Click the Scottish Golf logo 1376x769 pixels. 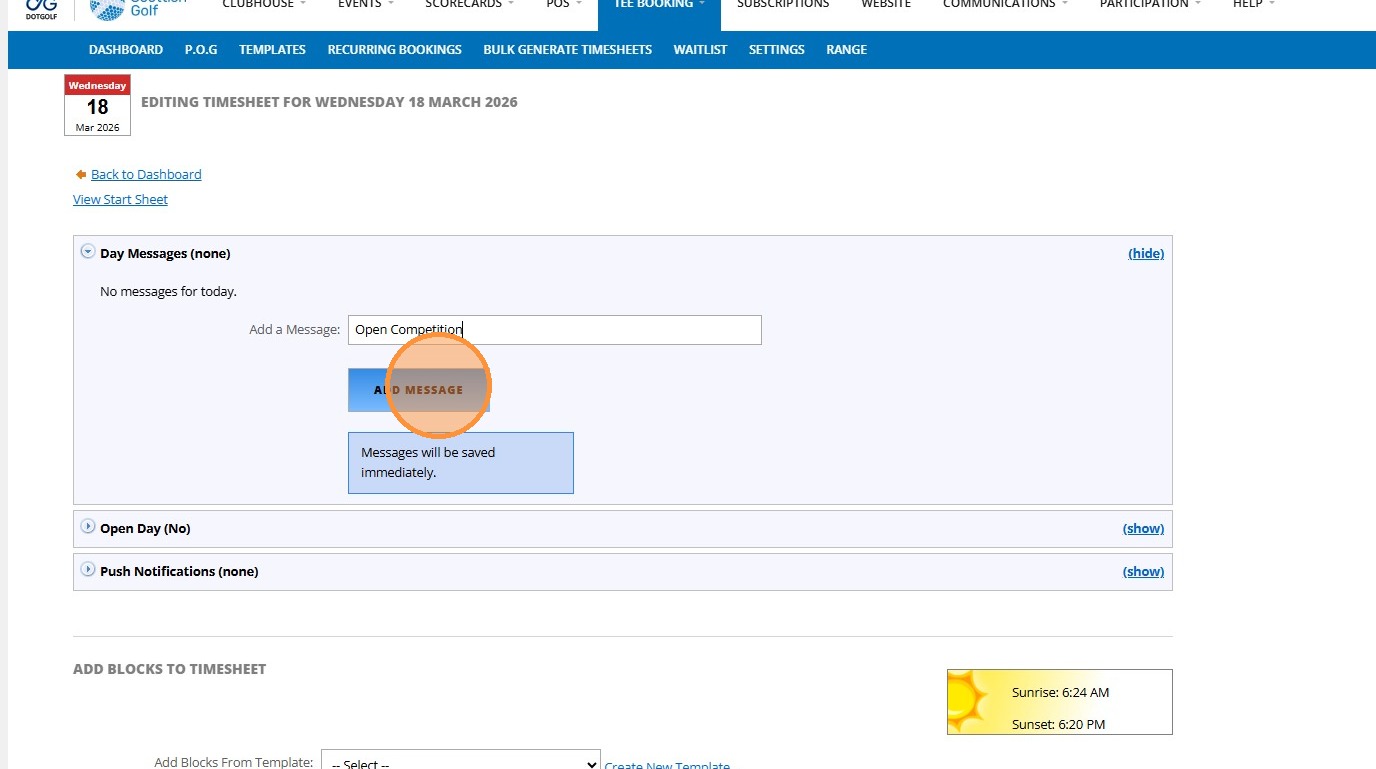(139, 8)
